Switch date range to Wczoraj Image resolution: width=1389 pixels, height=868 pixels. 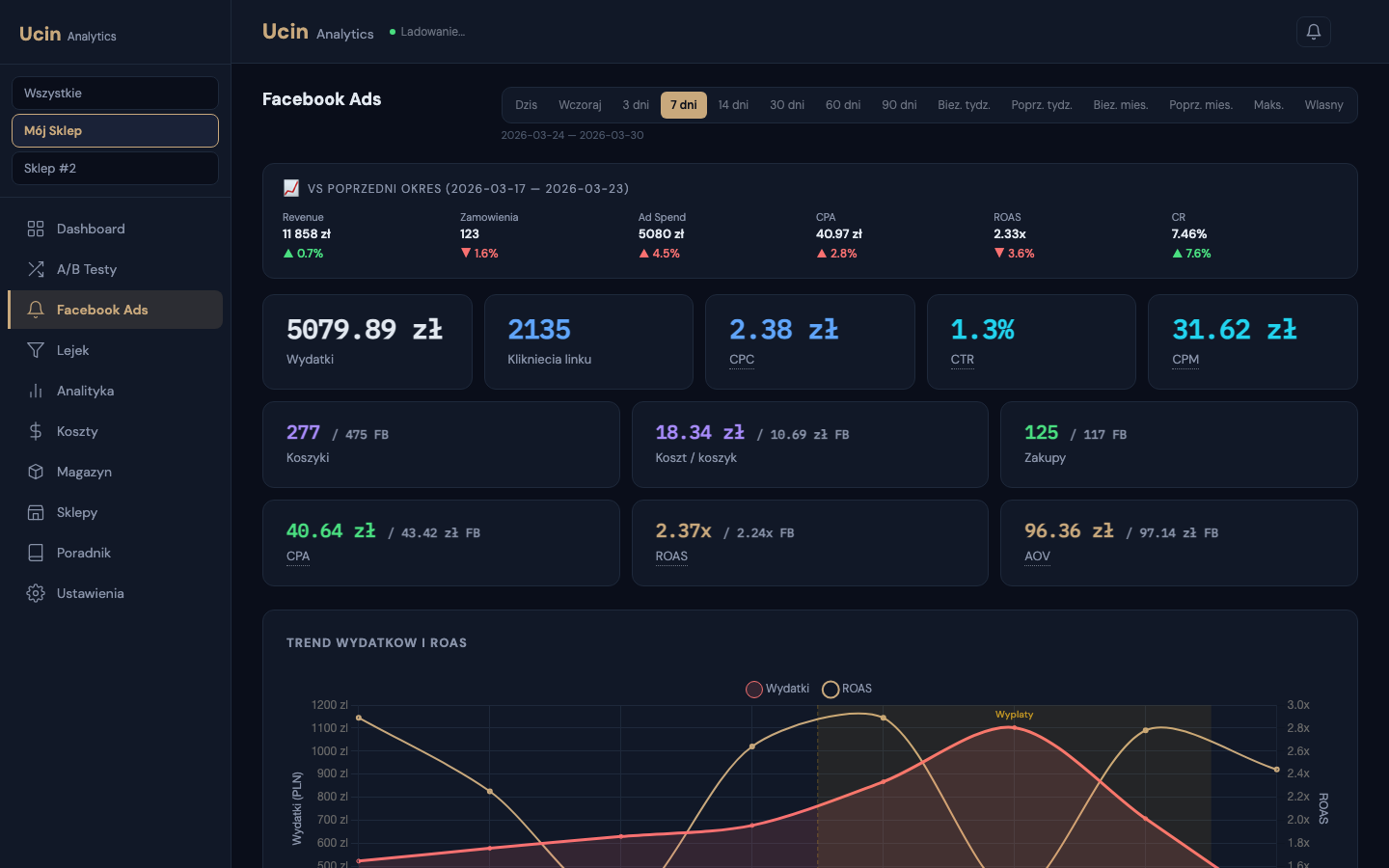point(580,105)
